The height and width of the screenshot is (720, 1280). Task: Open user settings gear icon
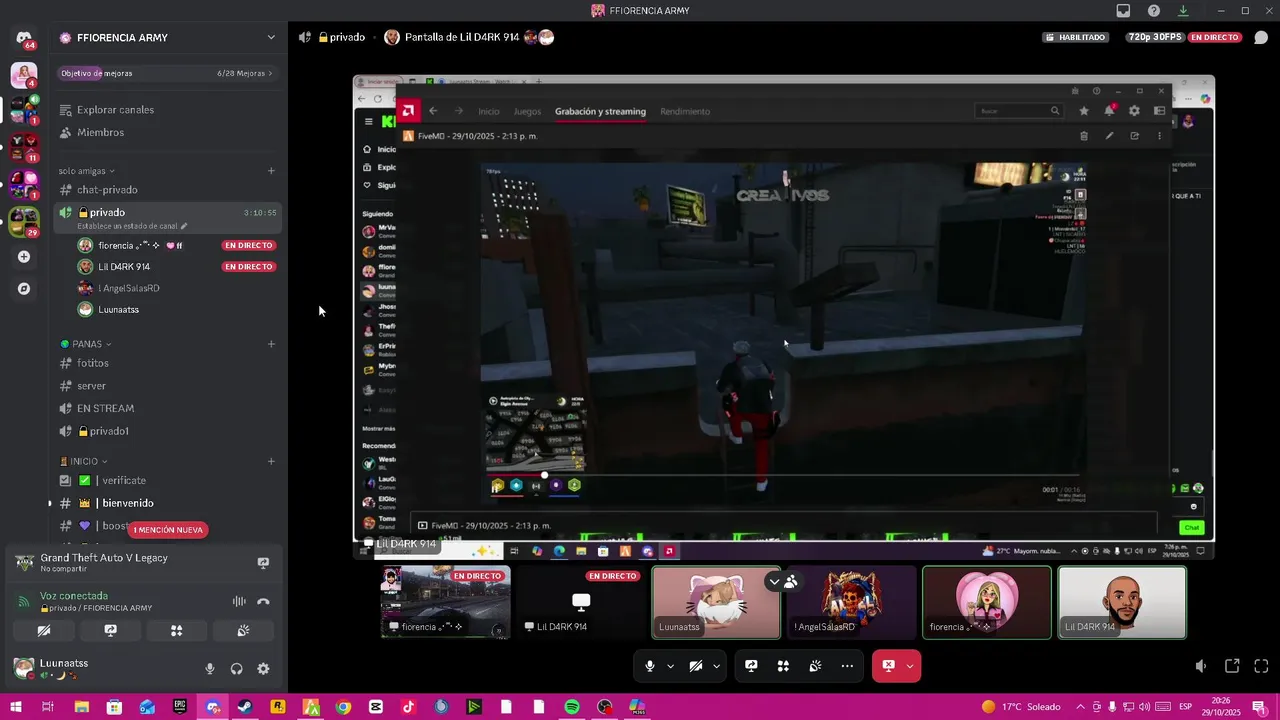pos(263,669)
